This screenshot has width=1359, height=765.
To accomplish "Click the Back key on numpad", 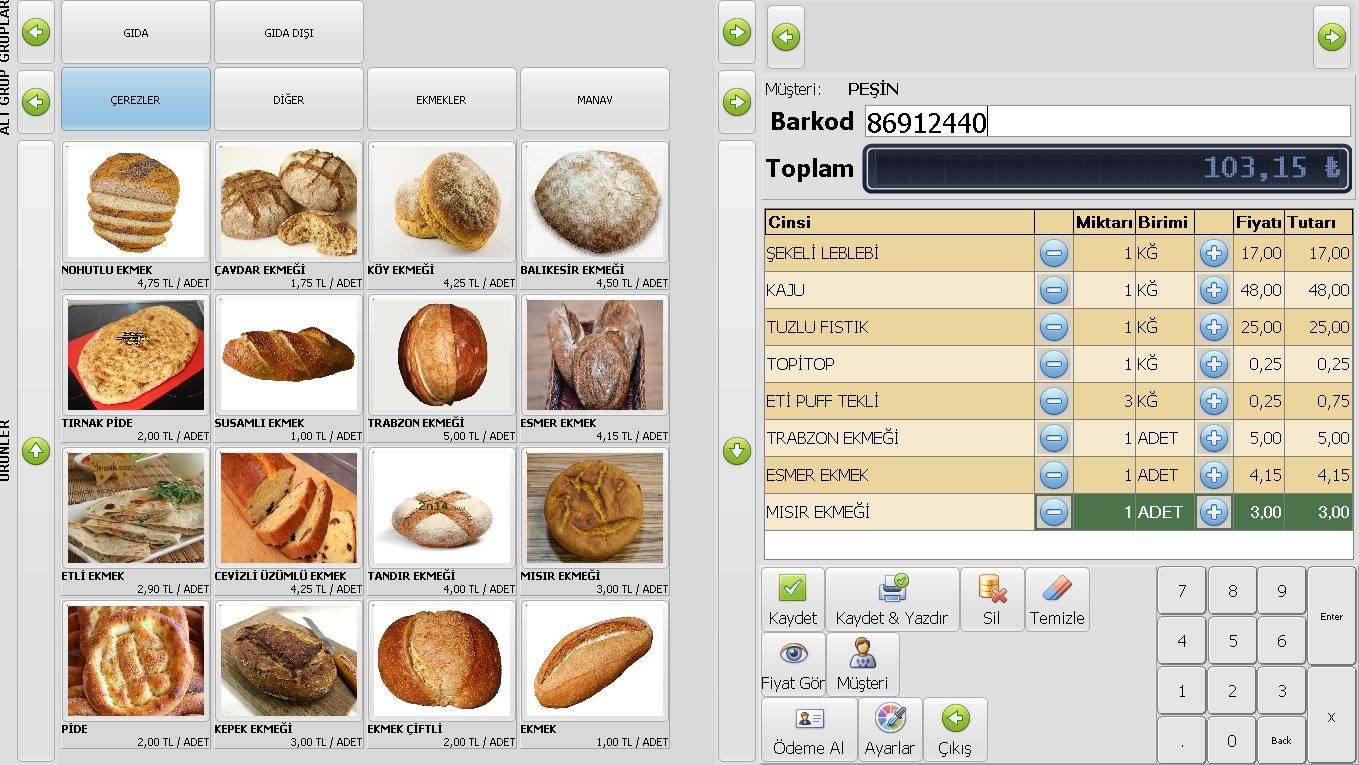I will click(x=1282, y=741).
